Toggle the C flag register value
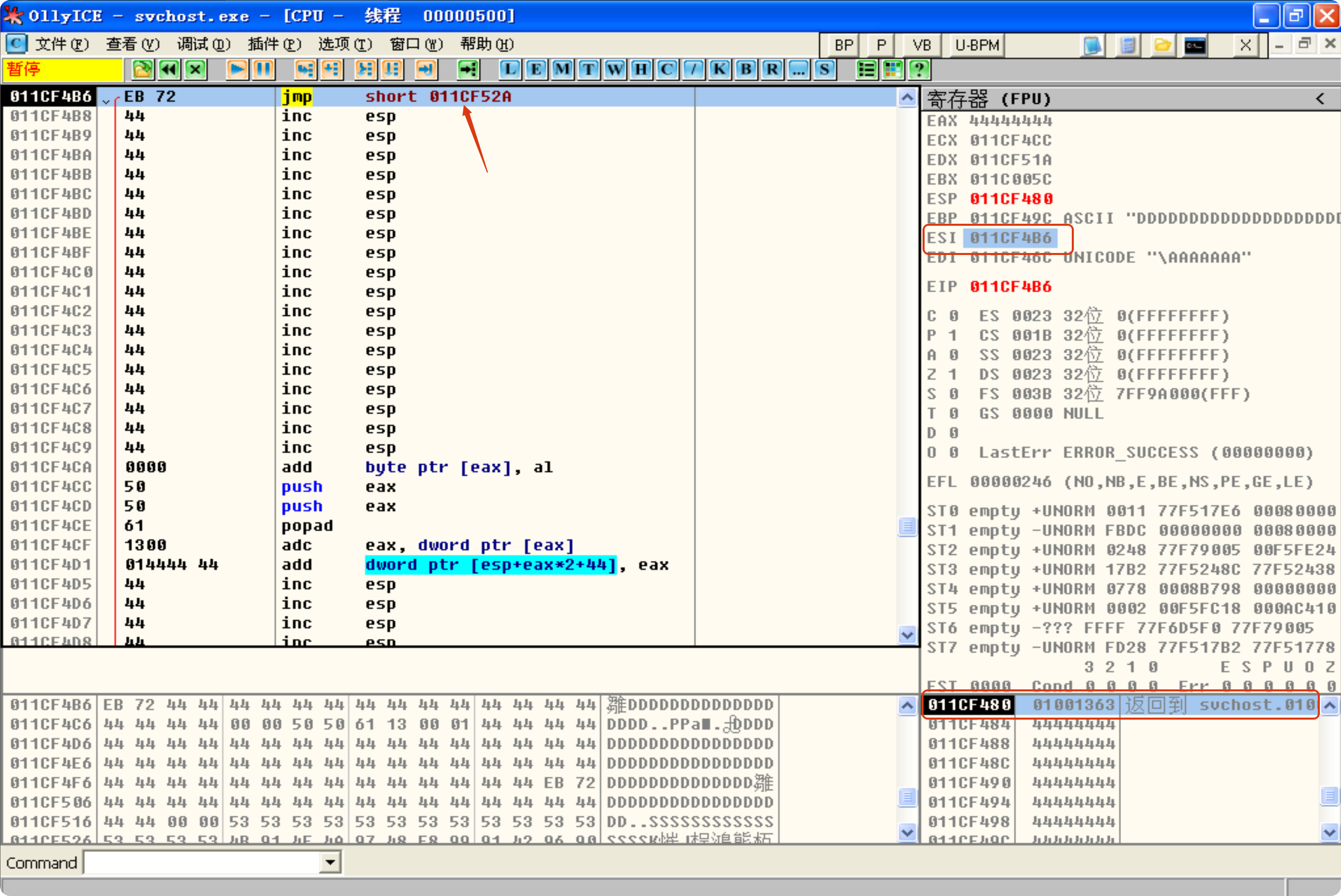 point(953,316)
